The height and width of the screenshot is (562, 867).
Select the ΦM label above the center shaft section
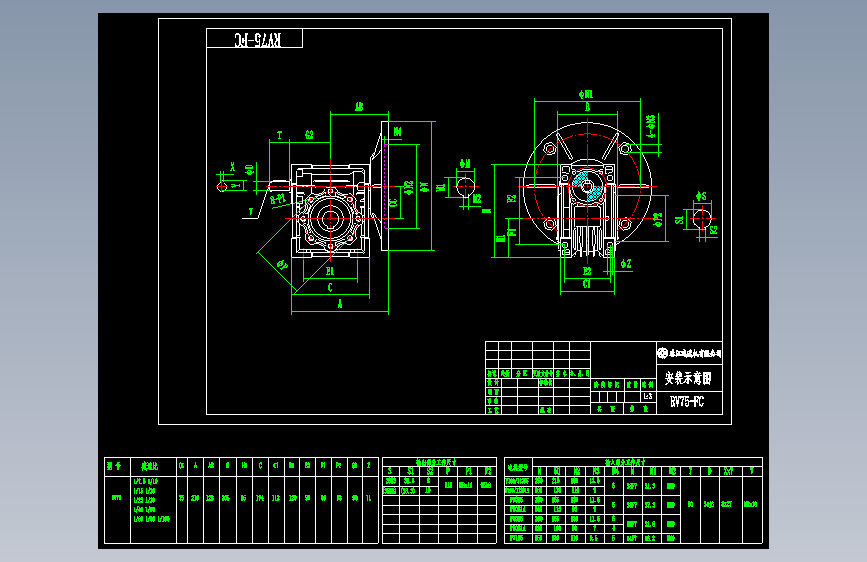point(465,164)
